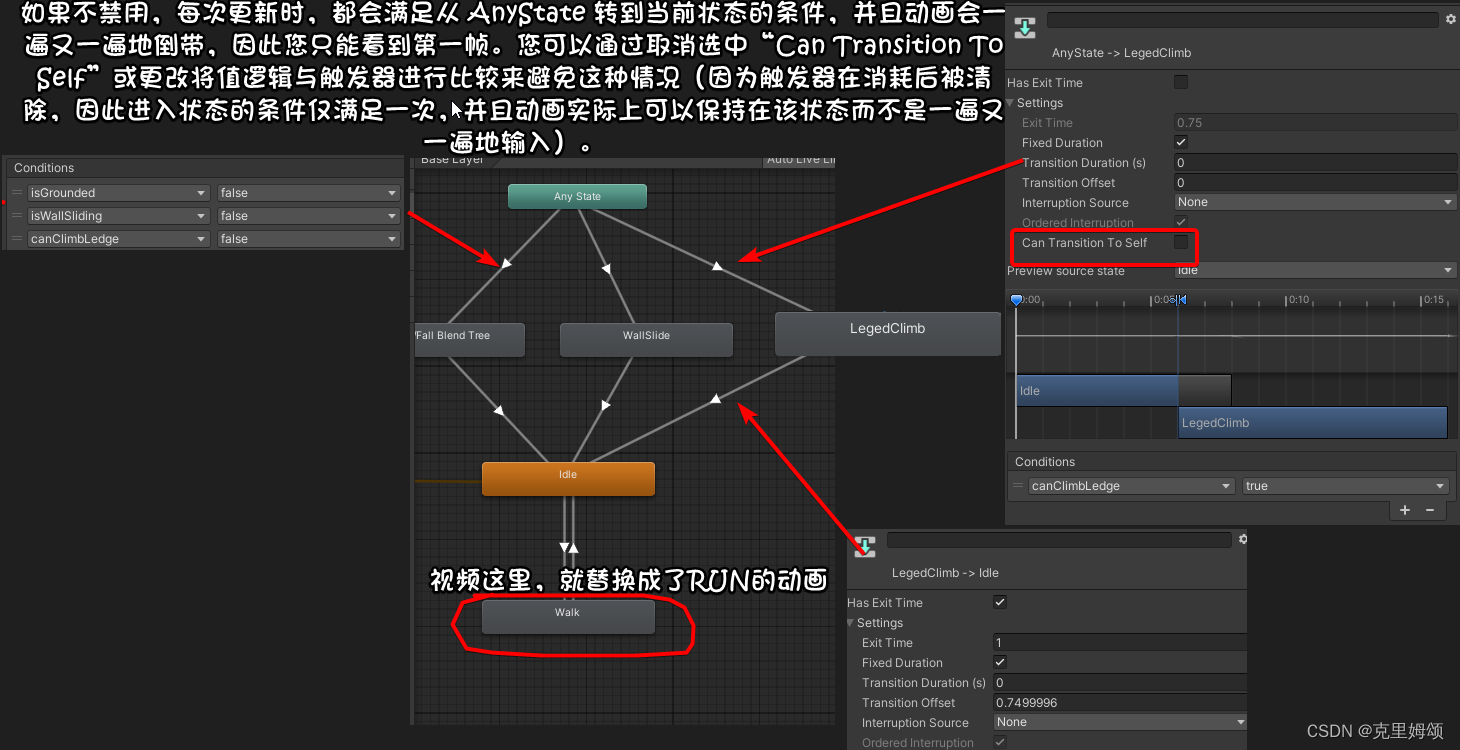This screenshot has width=1460, height=750.
Task: Select the Walk state node
Action: 568,616
